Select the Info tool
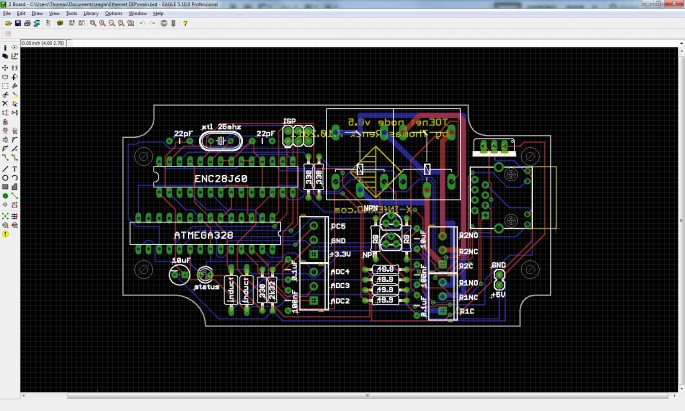Screen dimensions: 685x411 pyautogui.click(x=5, y=47)
